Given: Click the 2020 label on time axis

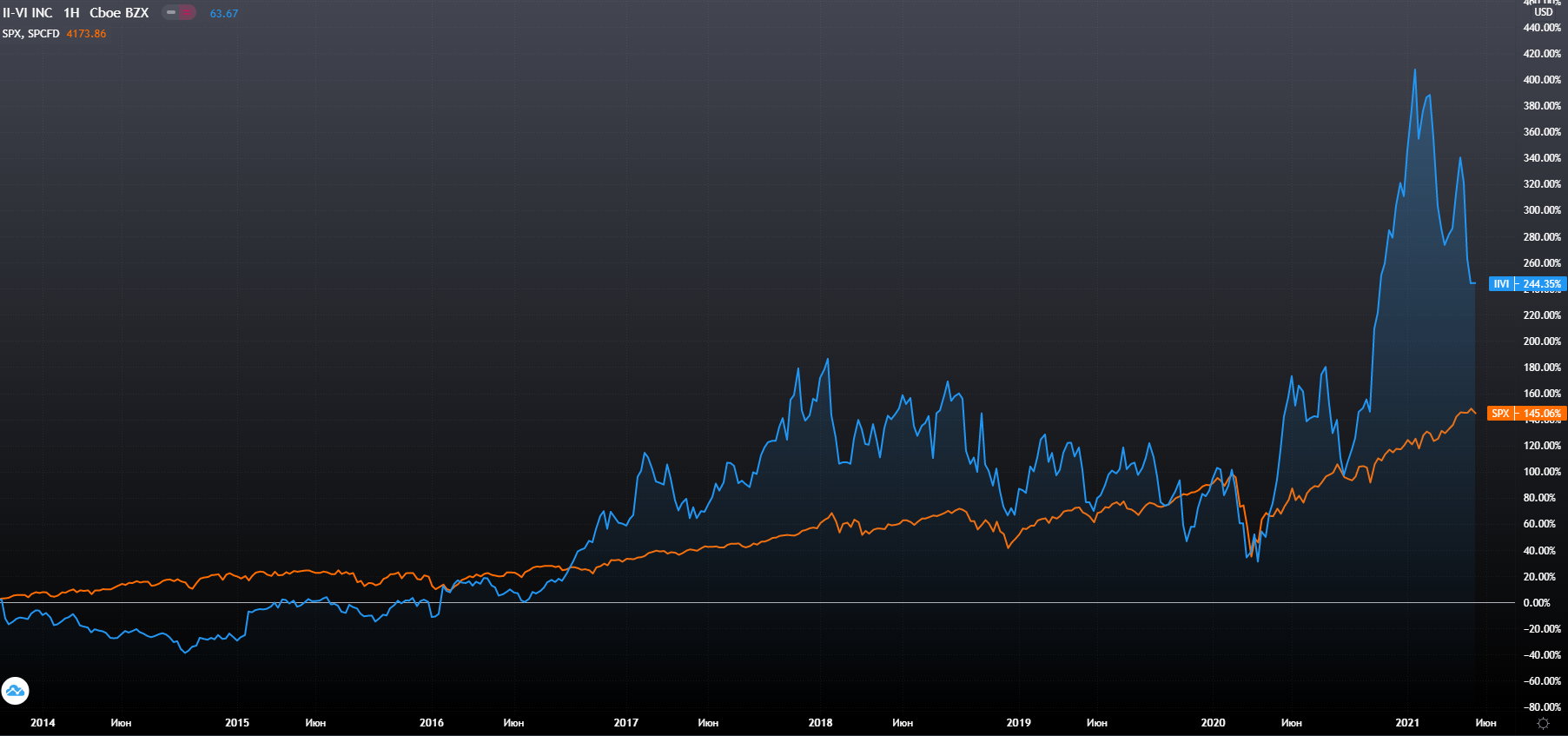Looking at the screenshot, I should pos(1214,723).
